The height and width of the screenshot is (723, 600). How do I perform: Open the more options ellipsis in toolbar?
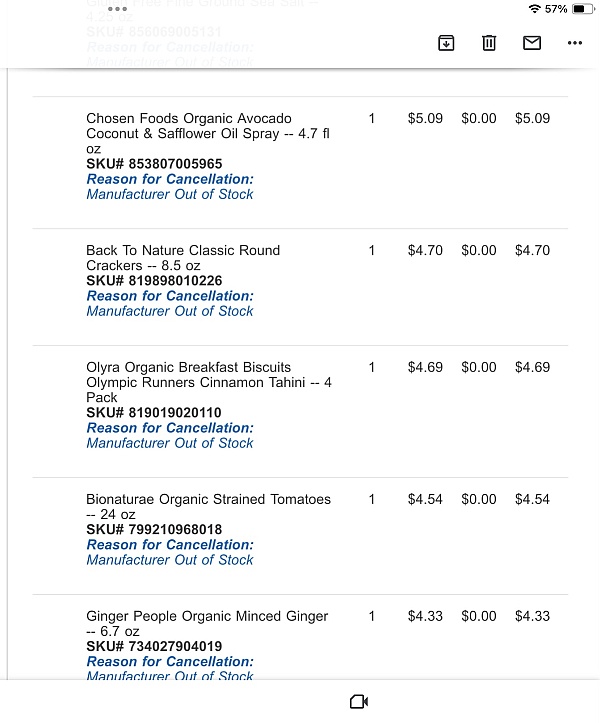(x=575, y=43)
